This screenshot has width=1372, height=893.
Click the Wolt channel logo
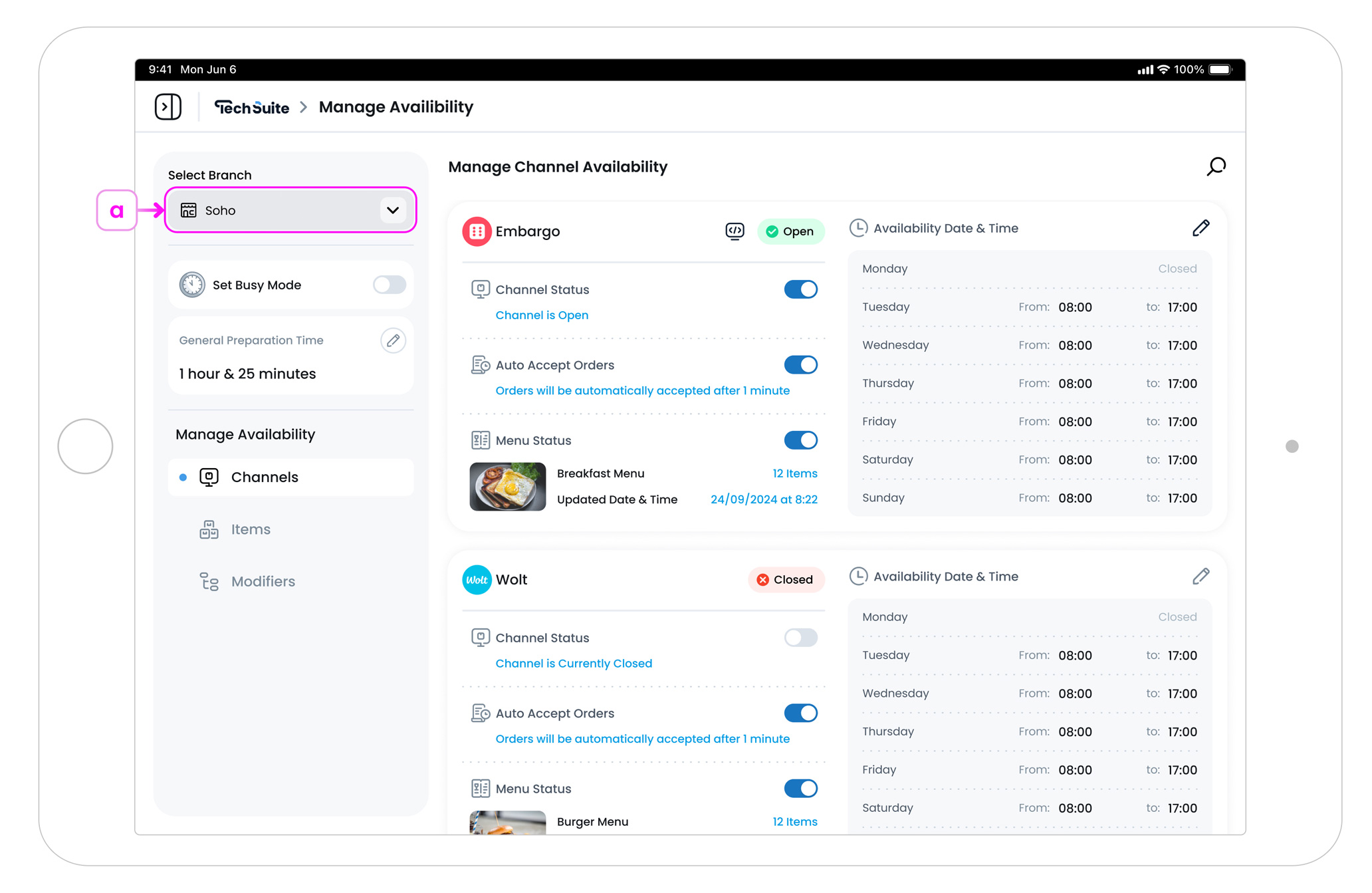[477, 580]
